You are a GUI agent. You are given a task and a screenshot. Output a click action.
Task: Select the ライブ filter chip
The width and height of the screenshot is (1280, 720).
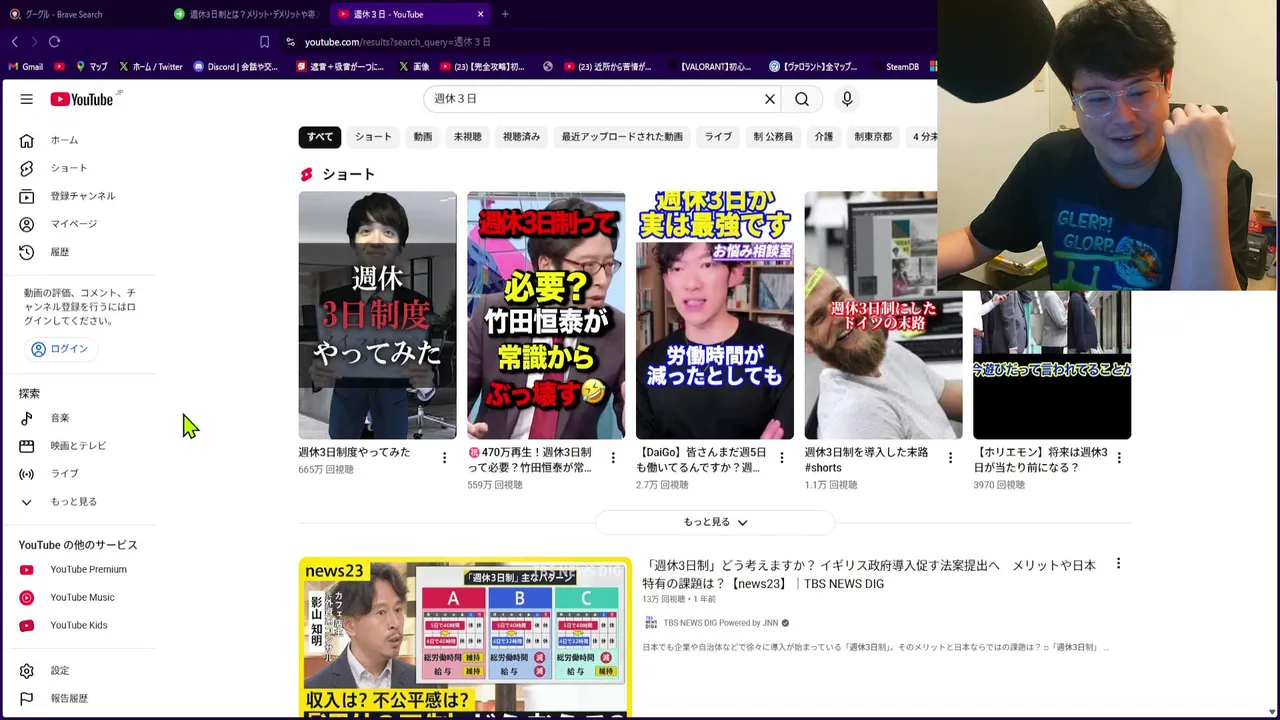(718, 137)
